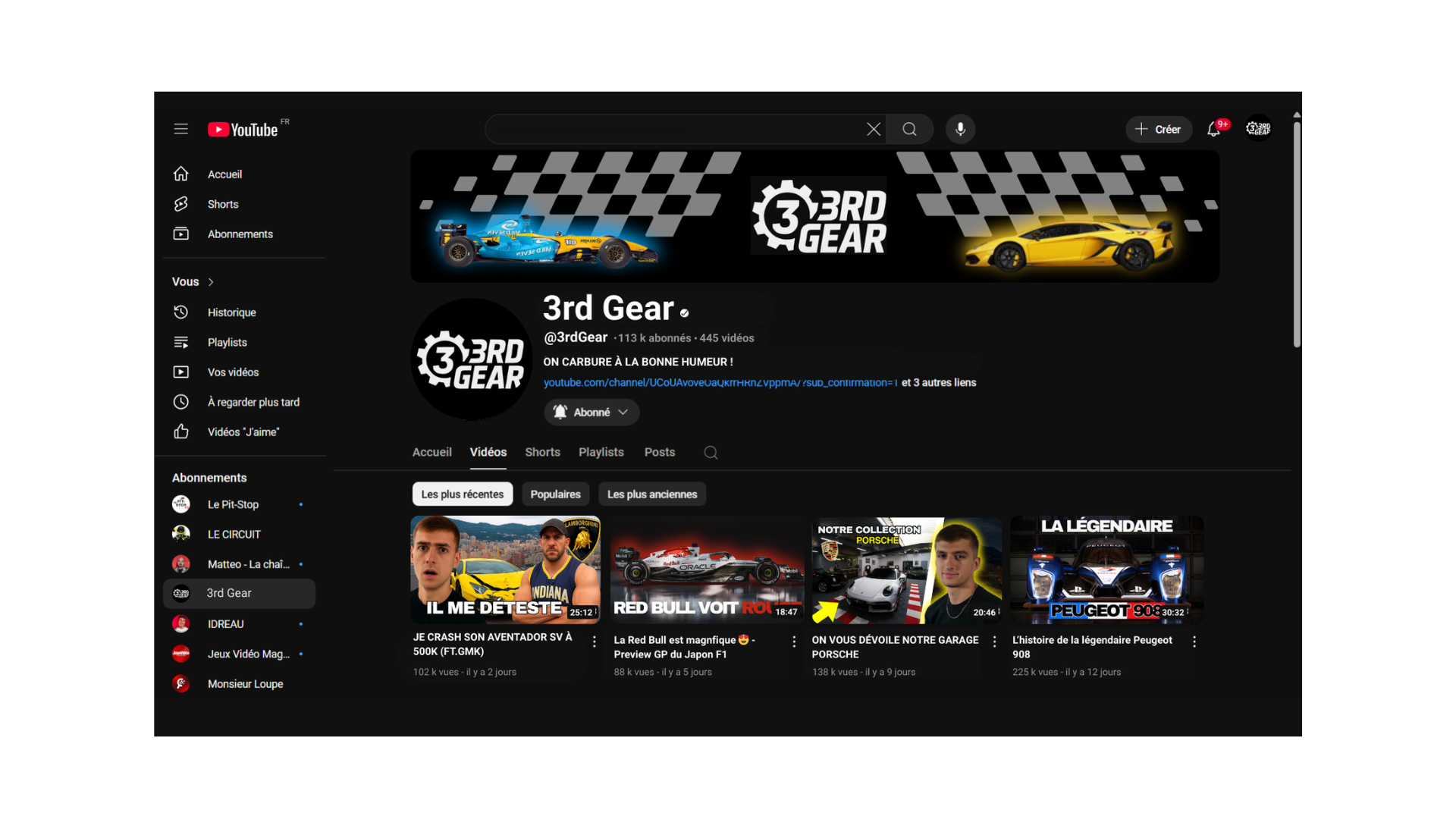1456x819 pixels.
Task: Open options menu for Aventador video
Action: (595, 642)
